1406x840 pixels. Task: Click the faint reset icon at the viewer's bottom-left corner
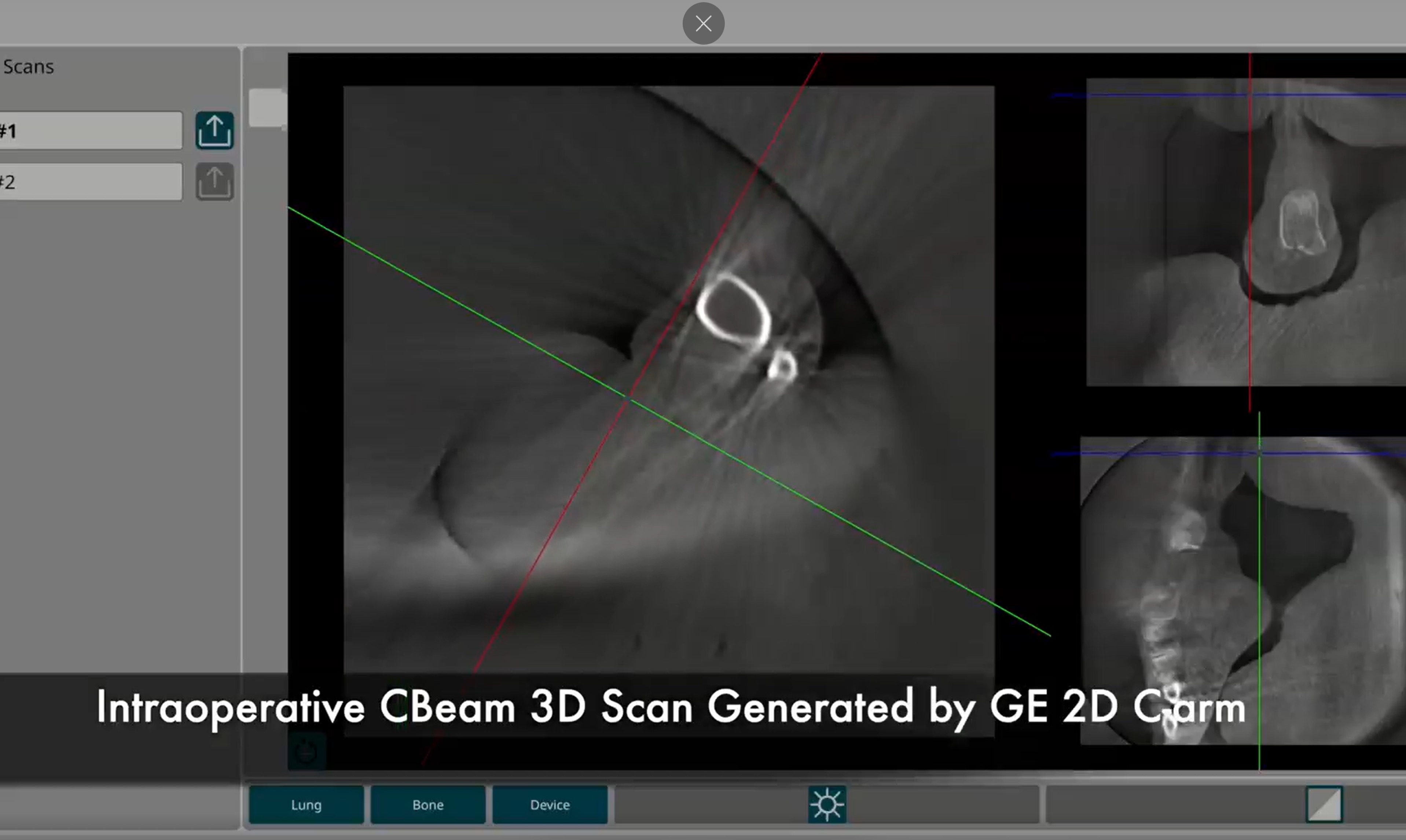[x=307, y=751]
